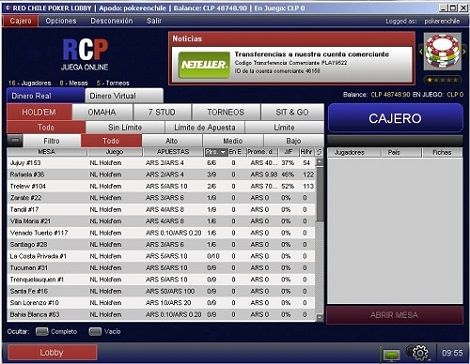The width and height of the screenshot is (470, 364).
Task: Select the Límite filter
Action: (x=284, y=127)
